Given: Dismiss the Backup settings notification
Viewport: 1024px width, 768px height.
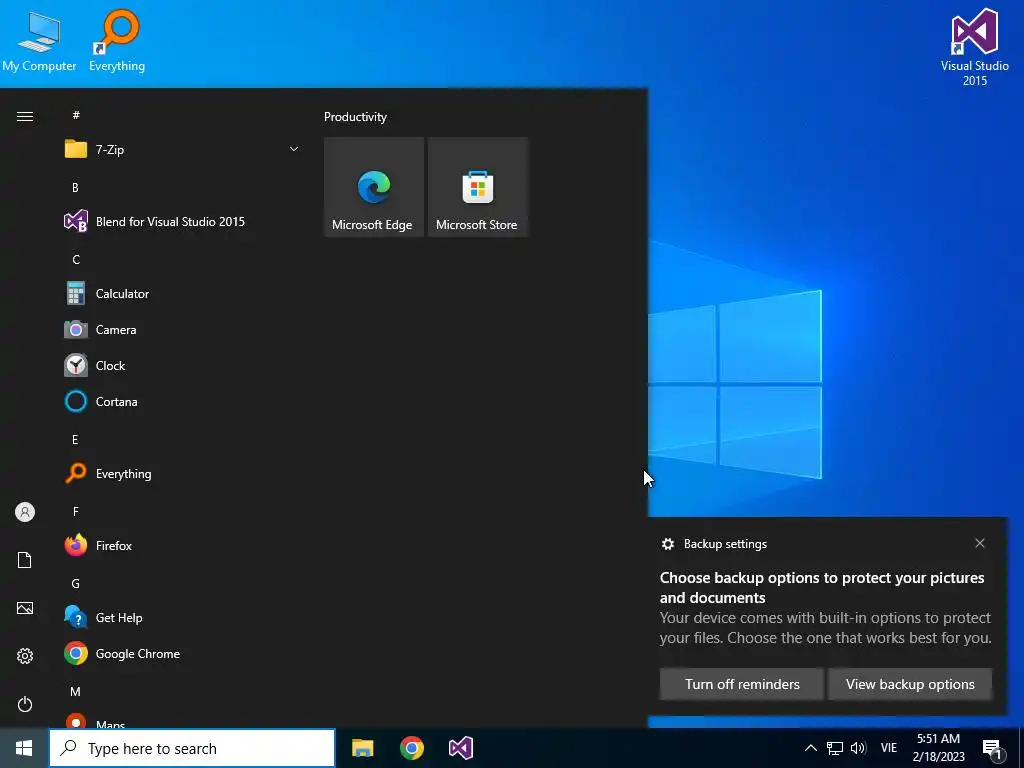Looking at the screenshot, I should (x=980, y=543).
